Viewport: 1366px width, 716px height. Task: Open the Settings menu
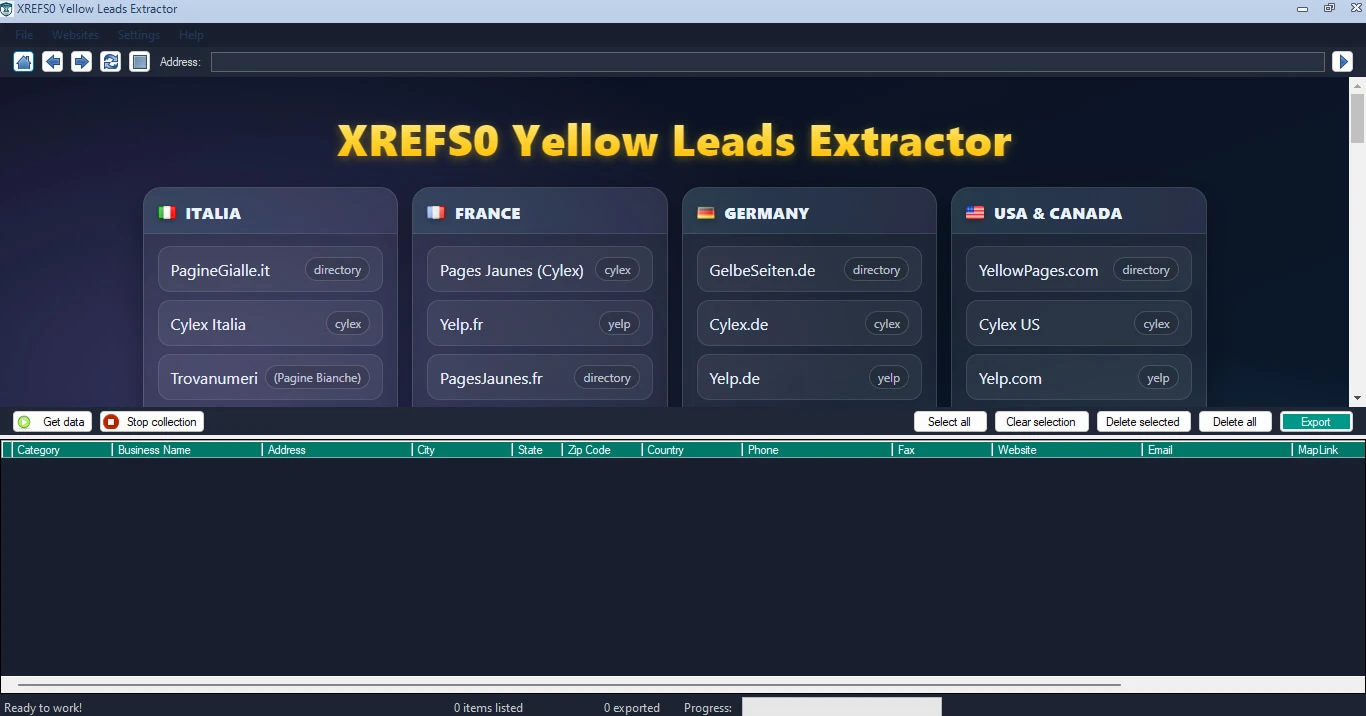138,35
